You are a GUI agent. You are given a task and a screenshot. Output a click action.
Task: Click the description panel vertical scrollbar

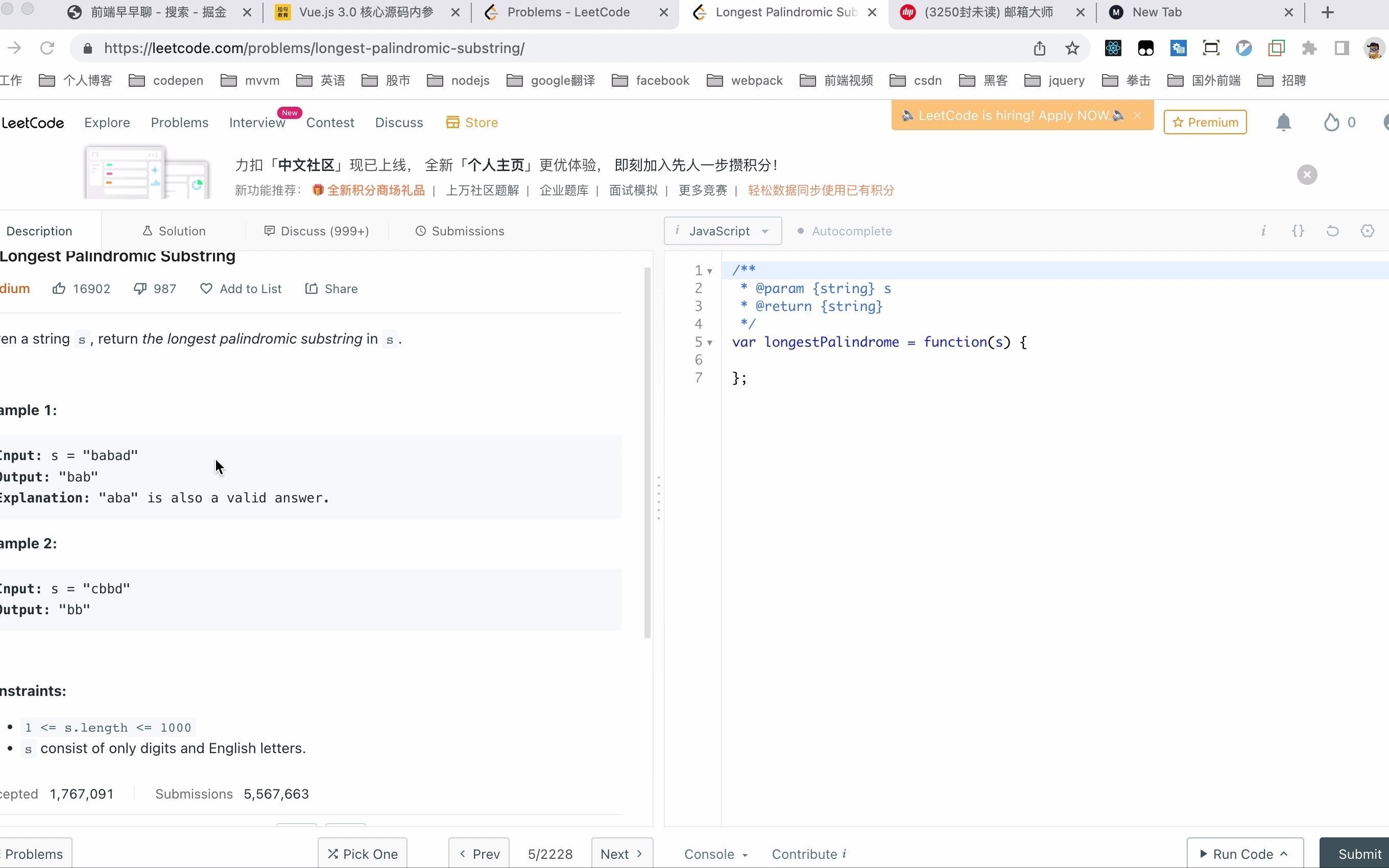tap(648, 452)
